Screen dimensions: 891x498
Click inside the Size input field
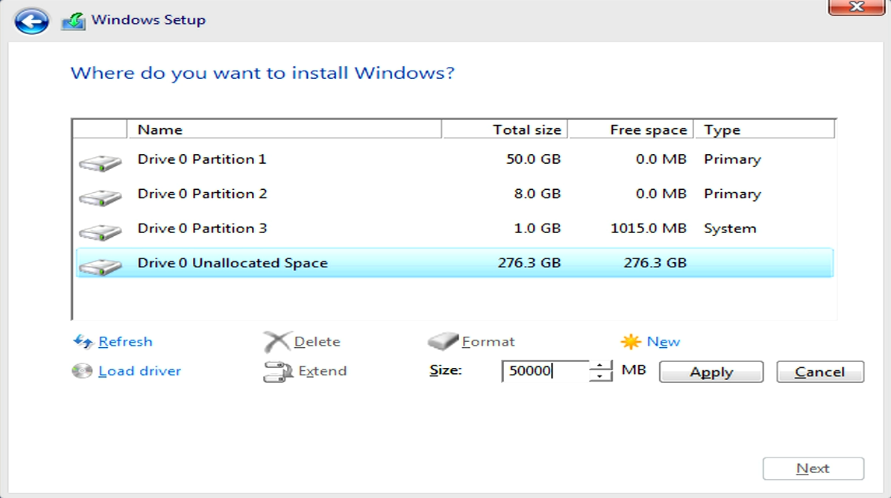point(545,371)
